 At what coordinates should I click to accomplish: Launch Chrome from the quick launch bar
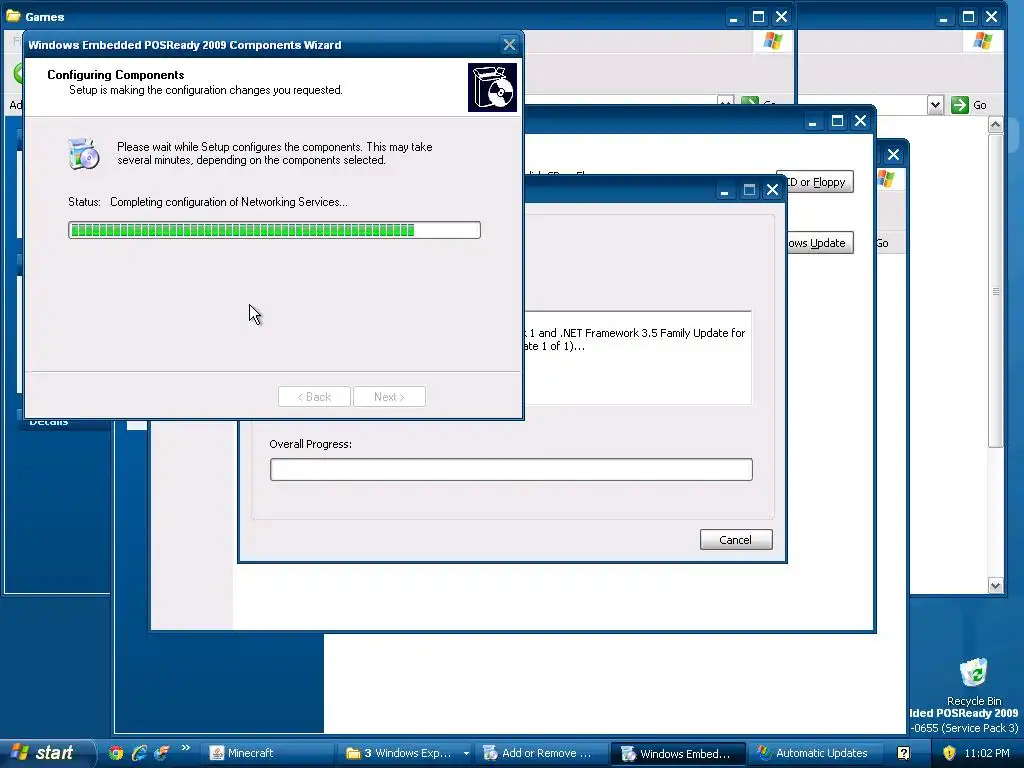[116, 753]
